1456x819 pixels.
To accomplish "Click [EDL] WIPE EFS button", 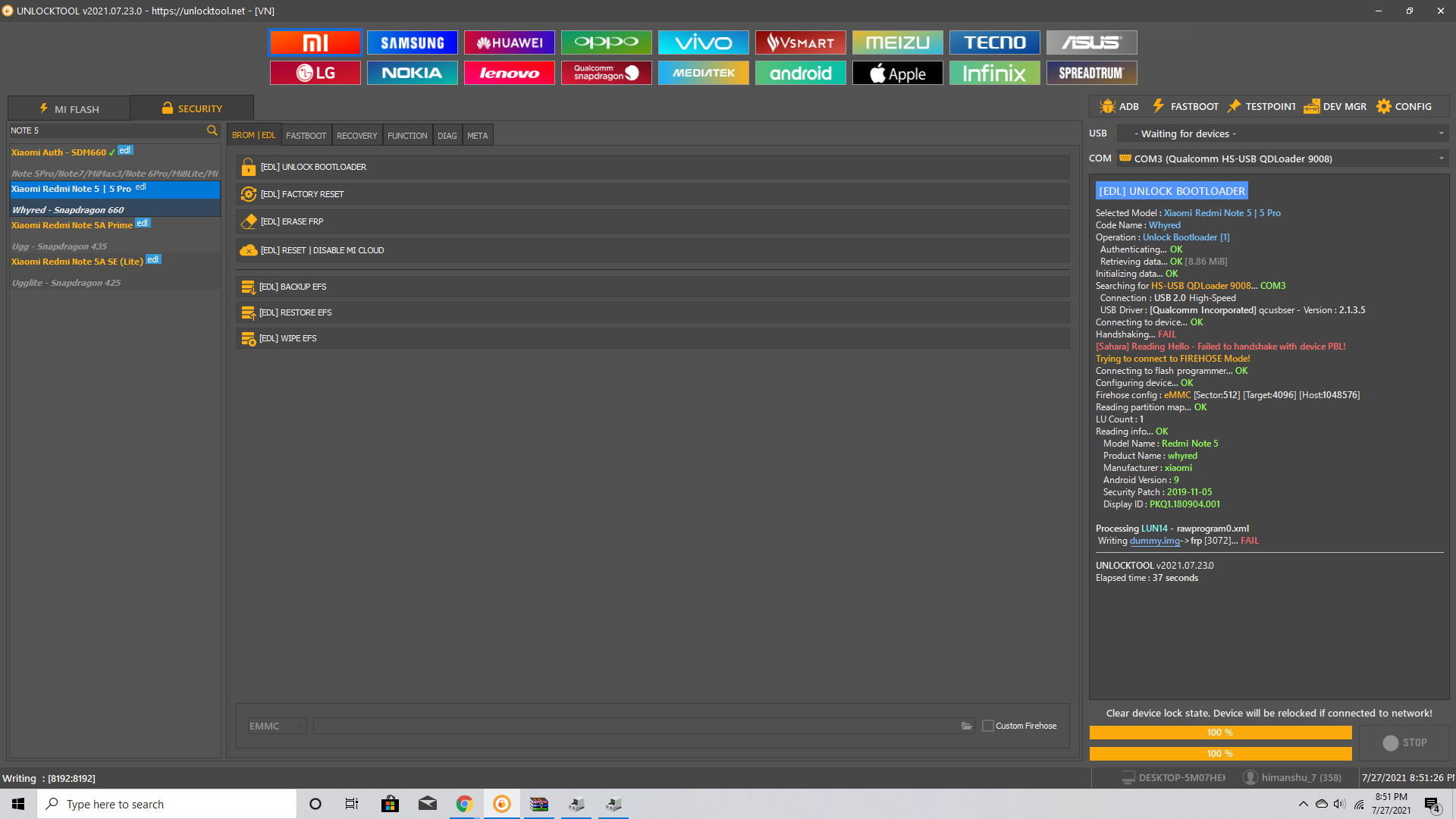I will (653, 338).
